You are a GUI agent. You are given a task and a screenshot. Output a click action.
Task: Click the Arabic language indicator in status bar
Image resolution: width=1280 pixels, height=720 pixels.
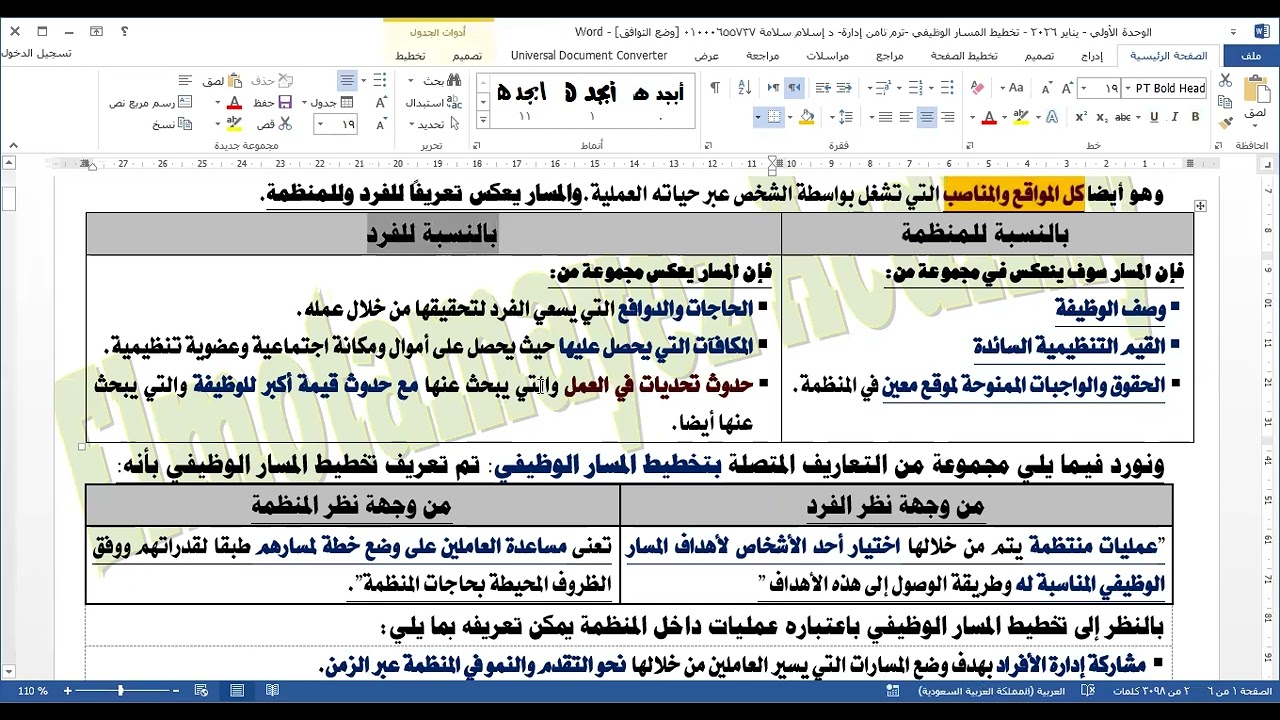(x=992, y=691)
